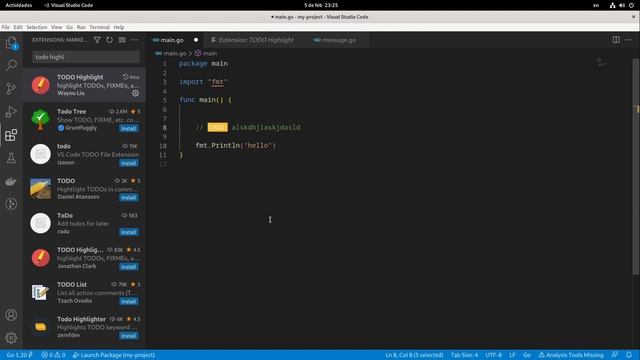This screenshot has height=360, width=640.
Task: Select the Go 1.20 version in status bar
Action: [19, 355]
